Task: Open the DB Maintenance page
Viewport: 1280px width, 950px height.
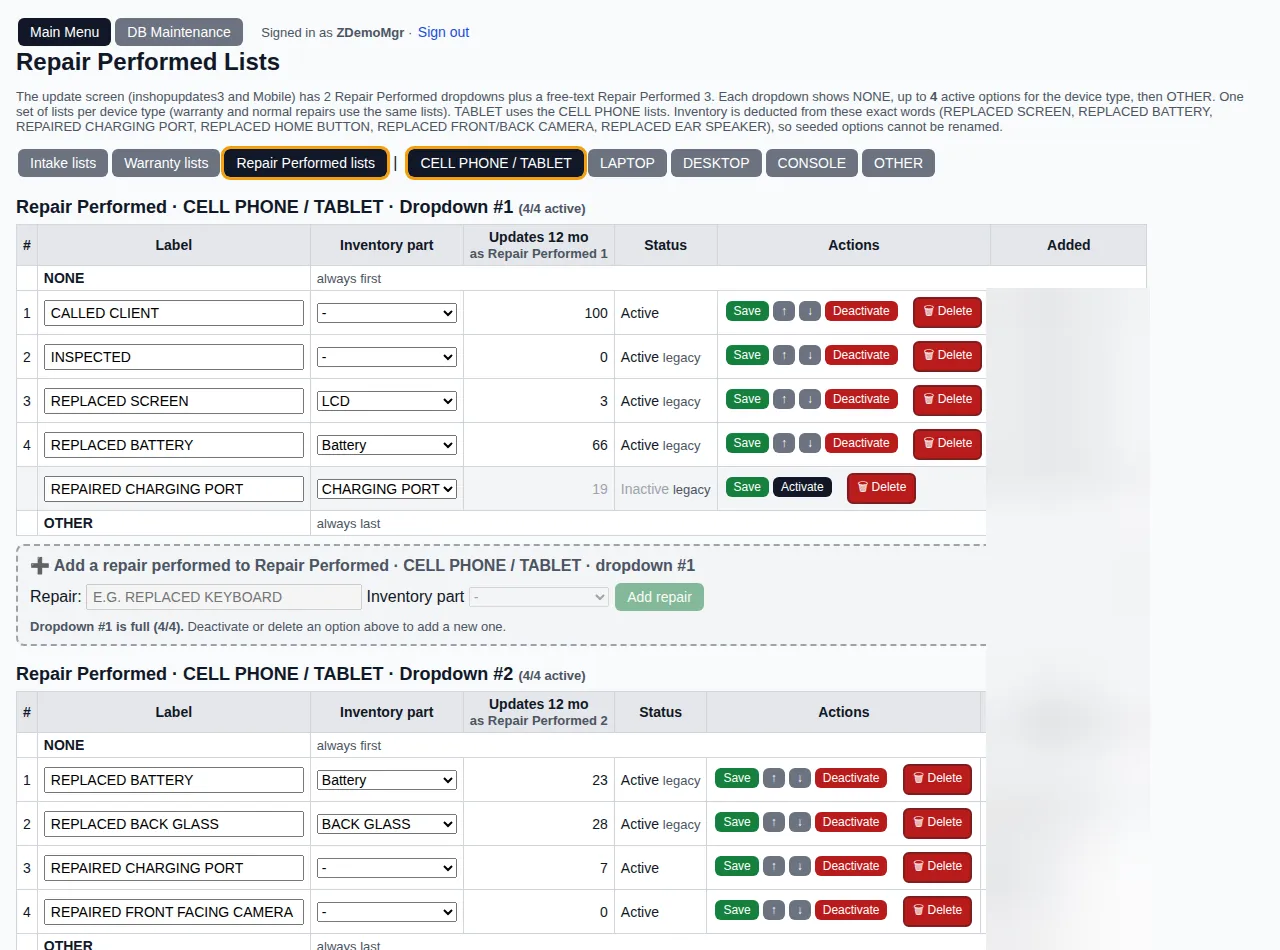Action: tap(179, 32)
